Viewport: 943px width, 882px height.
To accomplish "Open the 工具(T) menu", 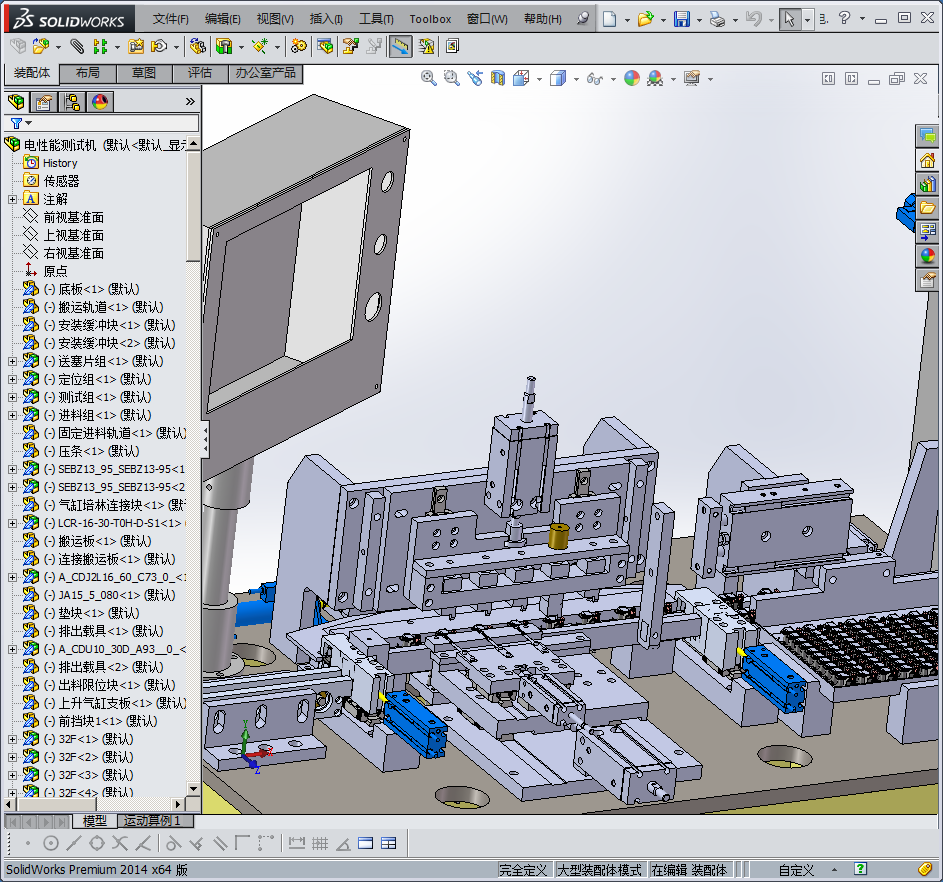I will tap(376, 19).
